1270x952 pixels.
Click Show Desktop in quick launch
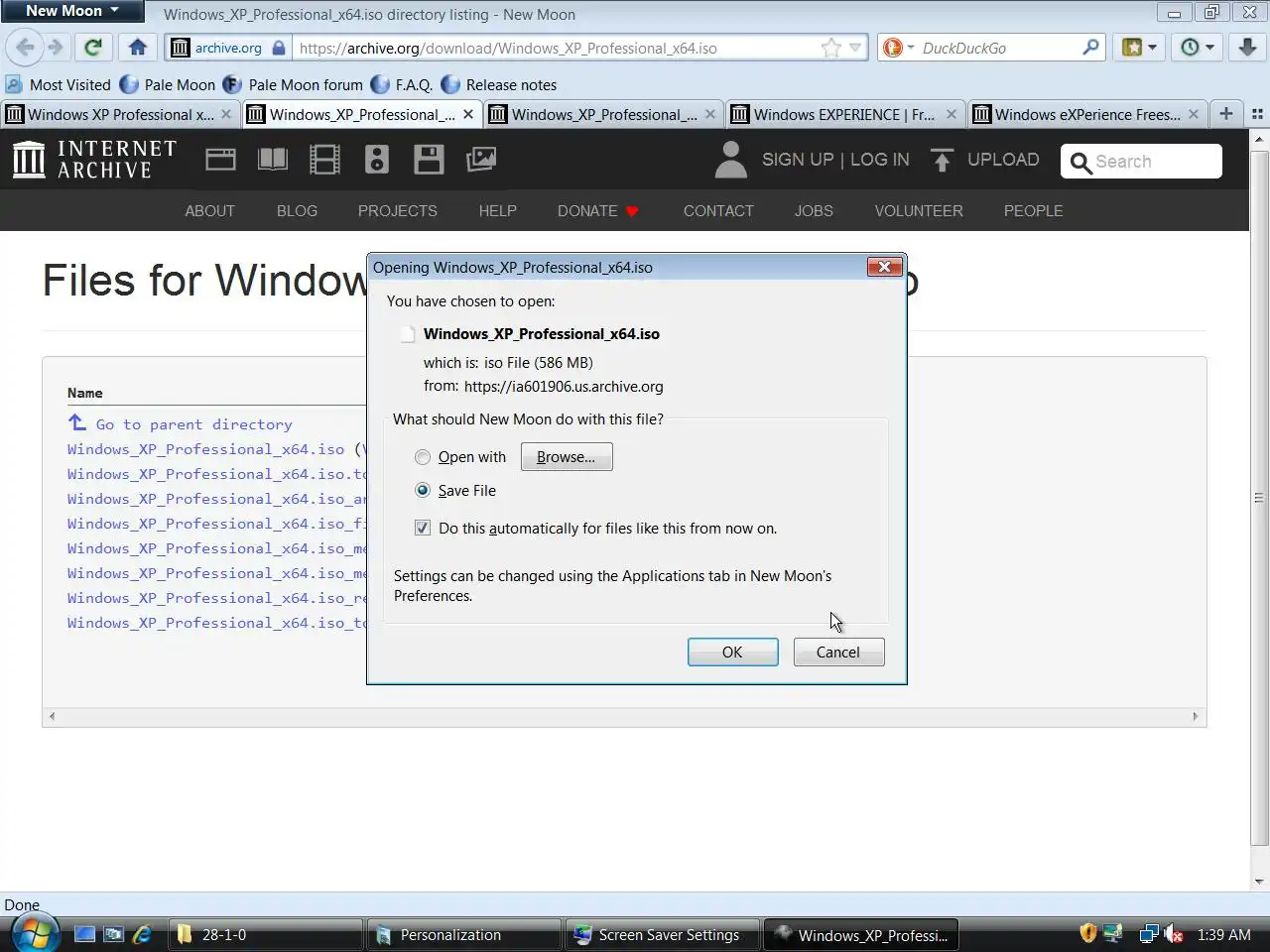85,934
